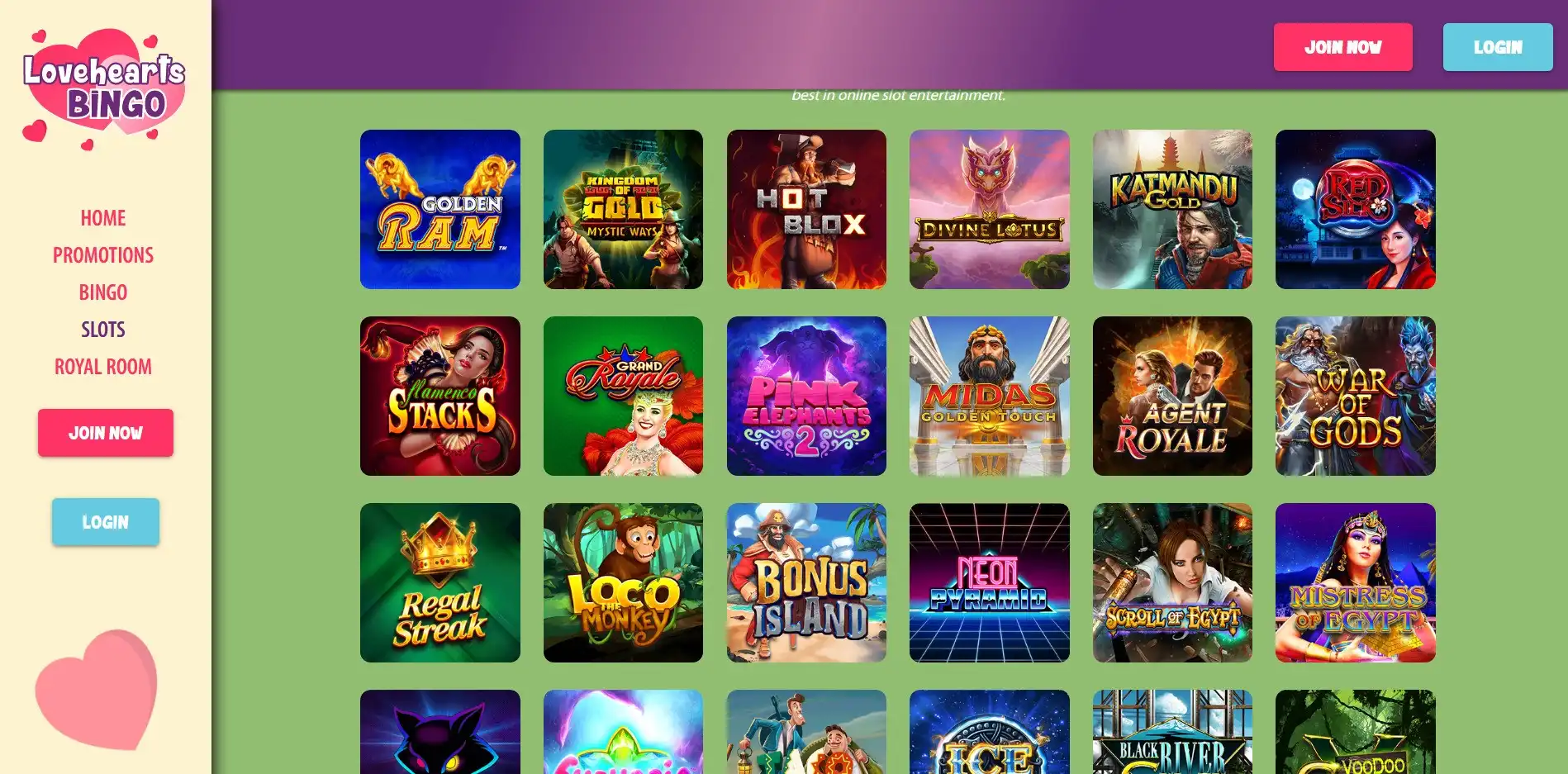Open the Loco the Monkey slot

click(623, 582)
